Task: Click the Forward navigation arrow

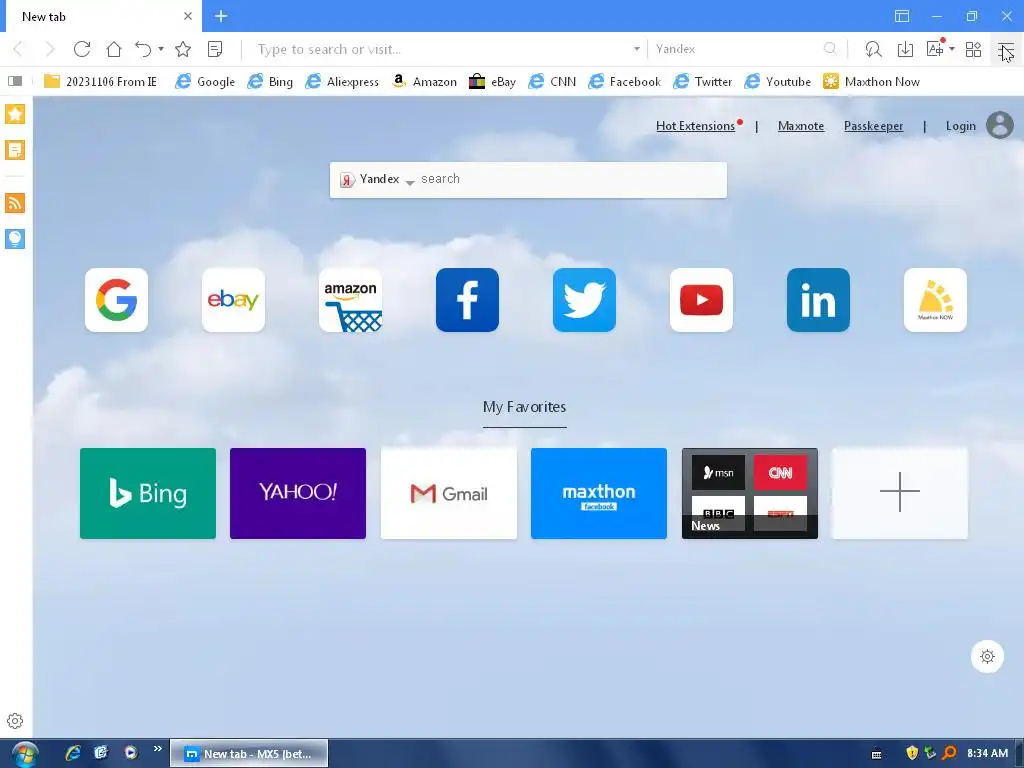Action: click(50, 49)
